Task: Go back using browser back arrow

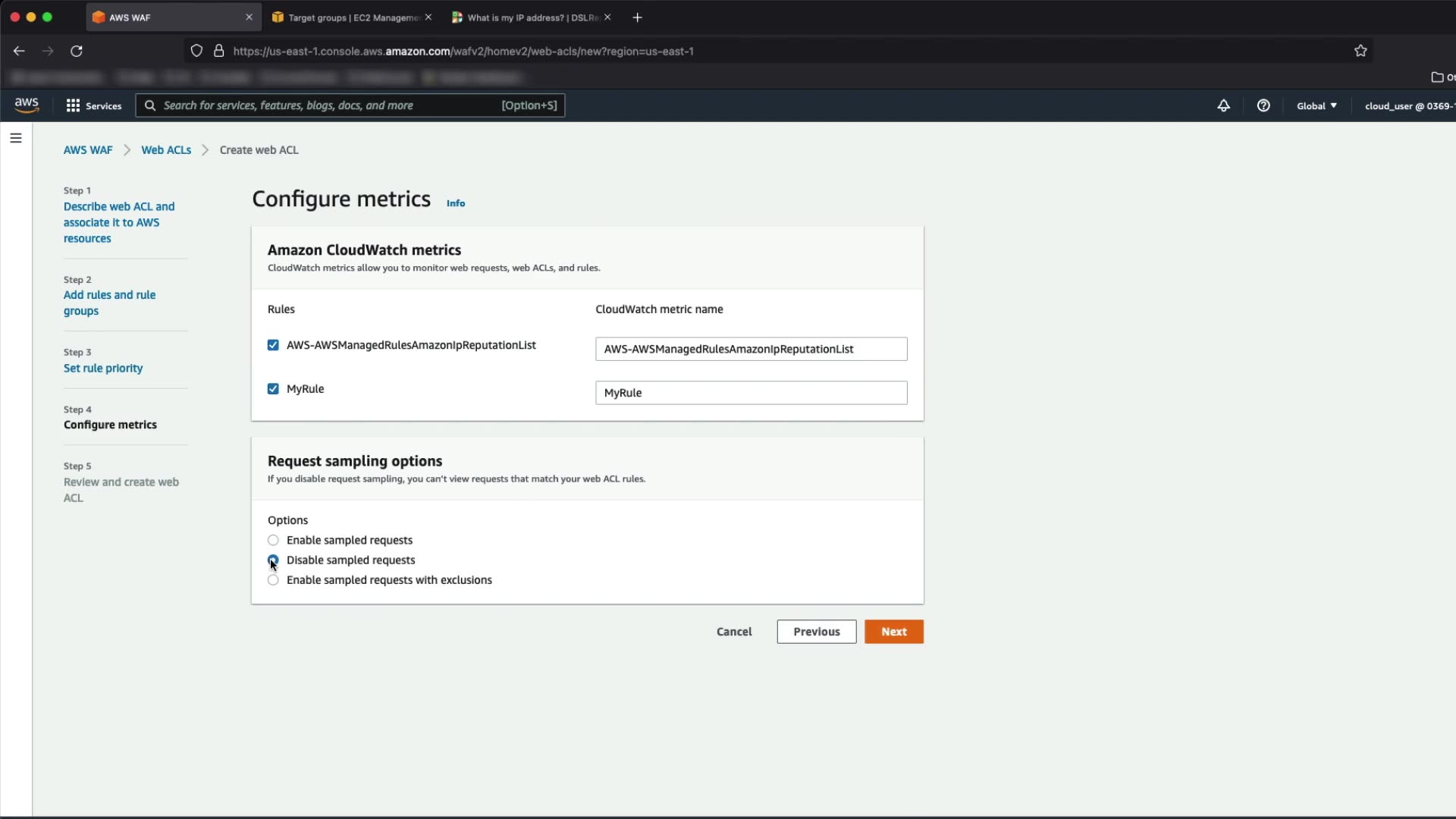Action: pos(19,51)
